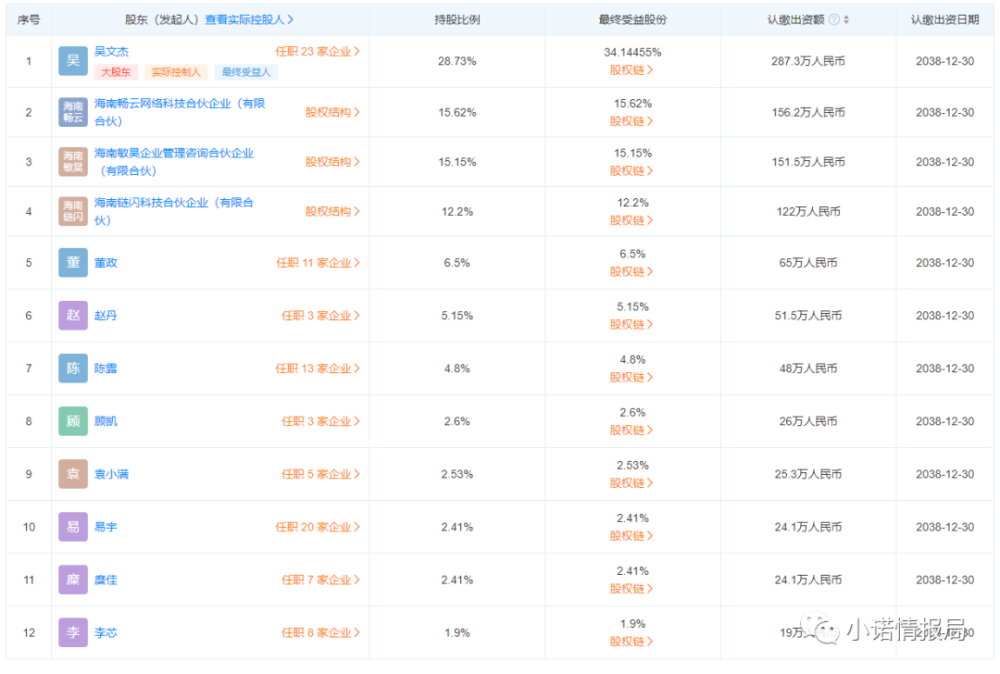Open 陈露 shareholder name link
Screen dimensions: 1000x674
pos(106,369)
